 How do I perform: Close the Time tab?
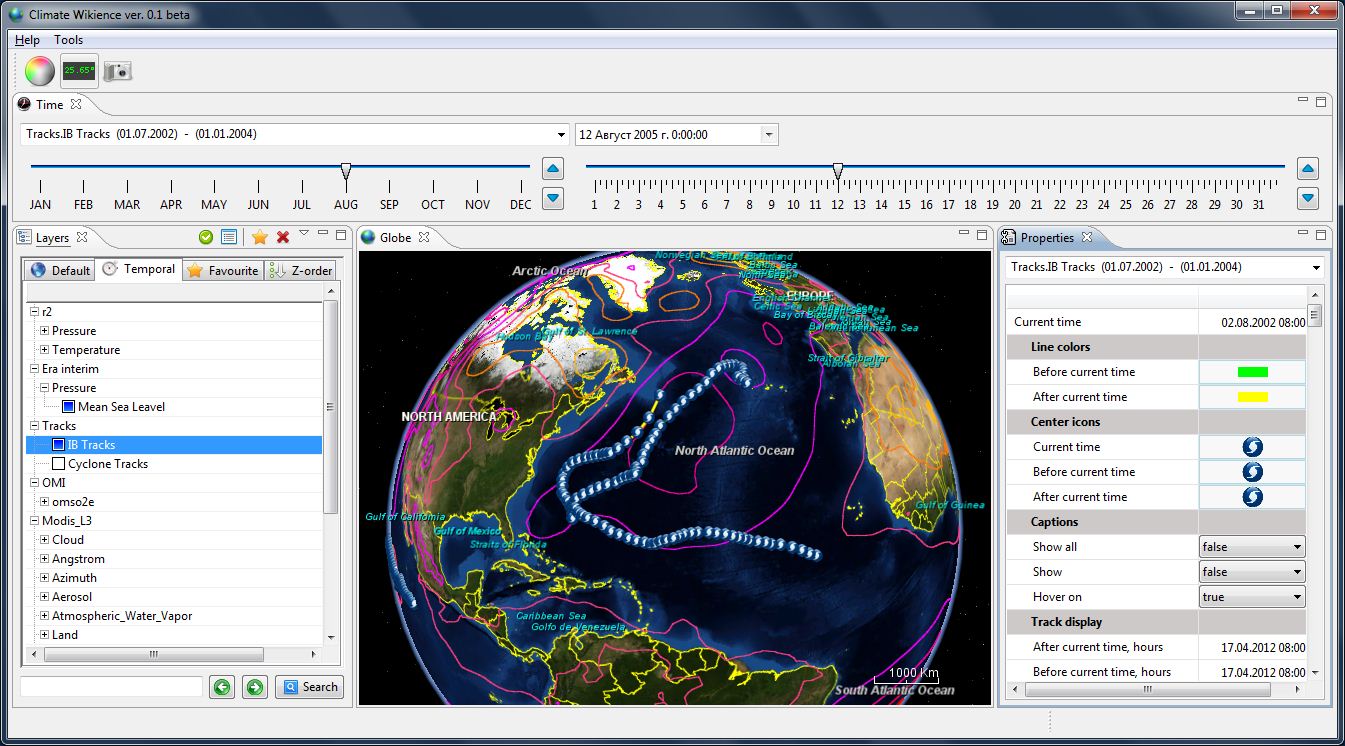76,104
